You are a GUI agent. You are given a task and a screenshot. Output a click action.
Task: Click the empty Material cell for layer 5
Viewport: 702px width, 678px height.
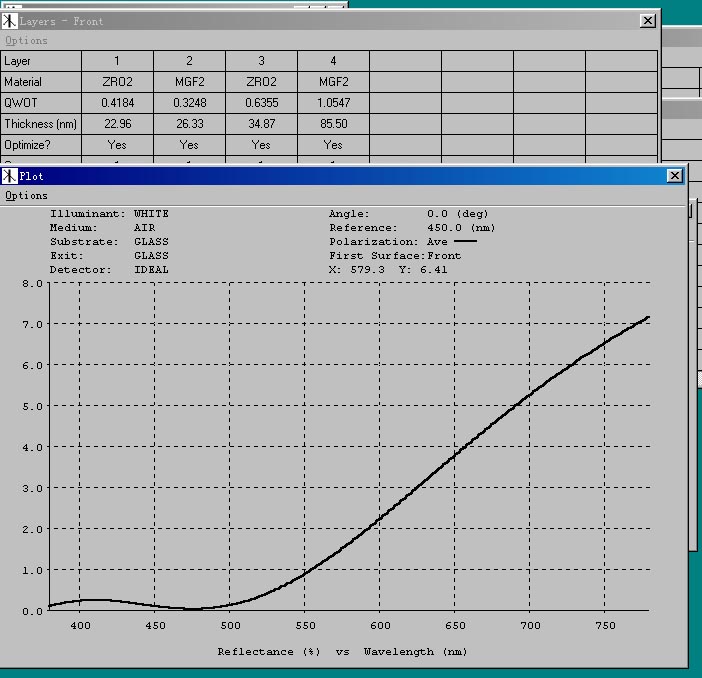(x=406, y=82)
